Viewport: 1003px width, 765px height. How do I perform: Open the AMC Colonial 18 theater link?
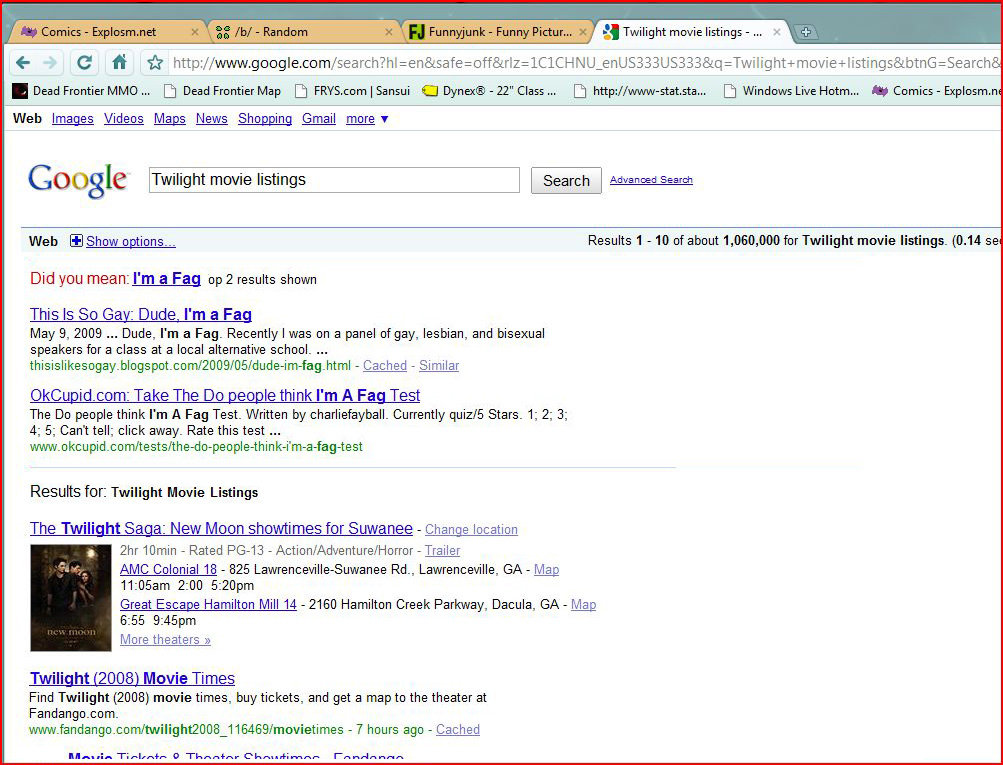point(168,569)
